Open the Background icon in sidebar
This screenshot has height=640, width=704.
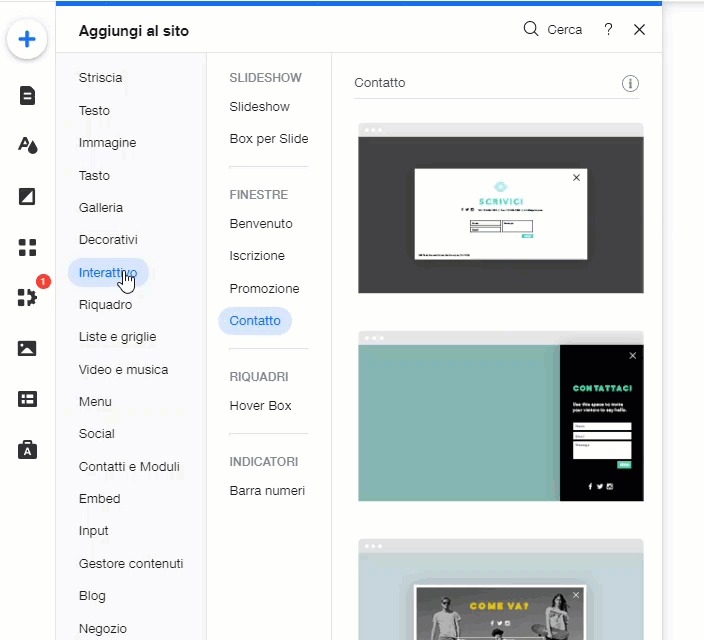pos(27,196)
